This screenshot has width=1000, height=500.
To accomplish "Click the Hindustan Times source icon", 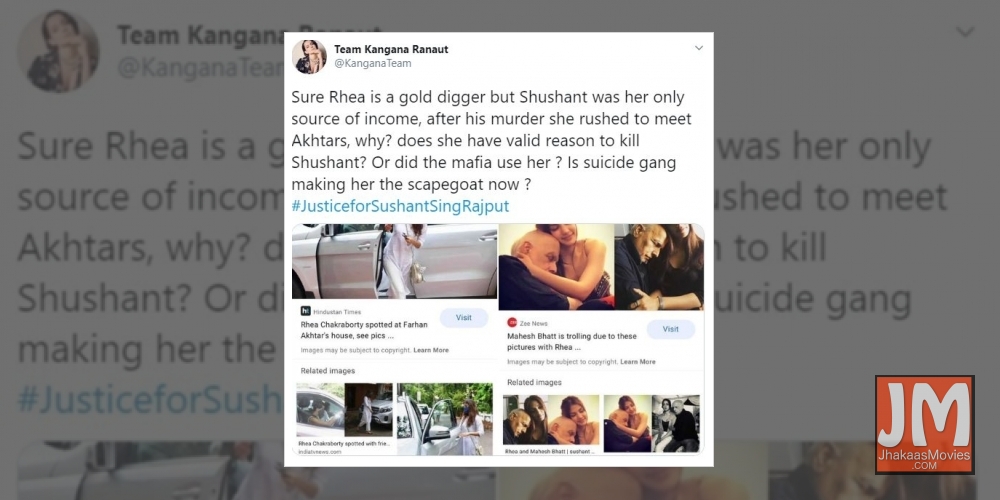I will pos(305,311).
